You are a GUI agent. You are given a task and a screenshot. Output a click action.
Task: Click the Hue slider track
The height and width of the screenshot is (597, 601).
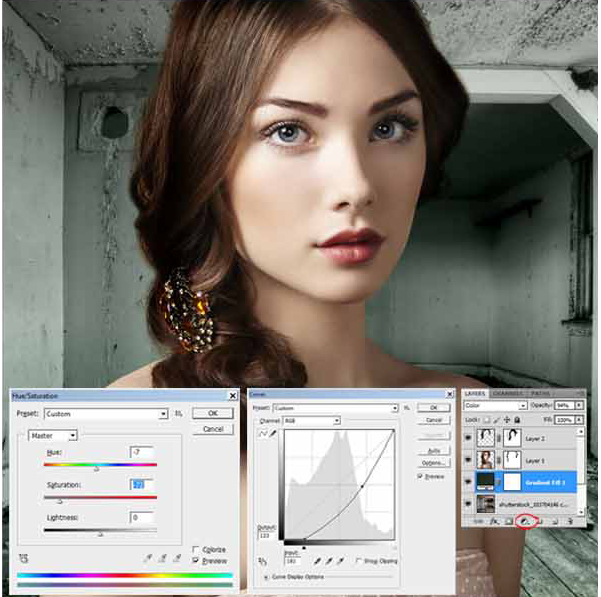pos(100,465)
